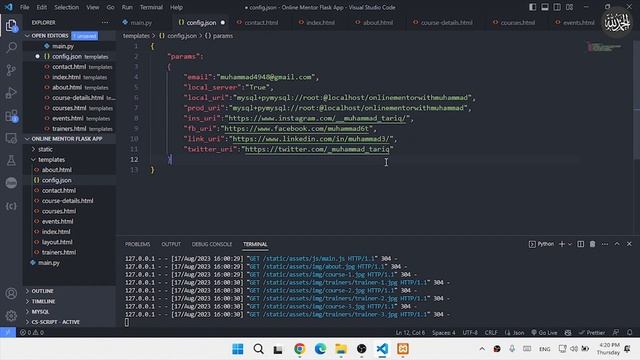Kill terminal with trash icon
The width and height of the screenshot is (640, 360).
coord(592,244)
